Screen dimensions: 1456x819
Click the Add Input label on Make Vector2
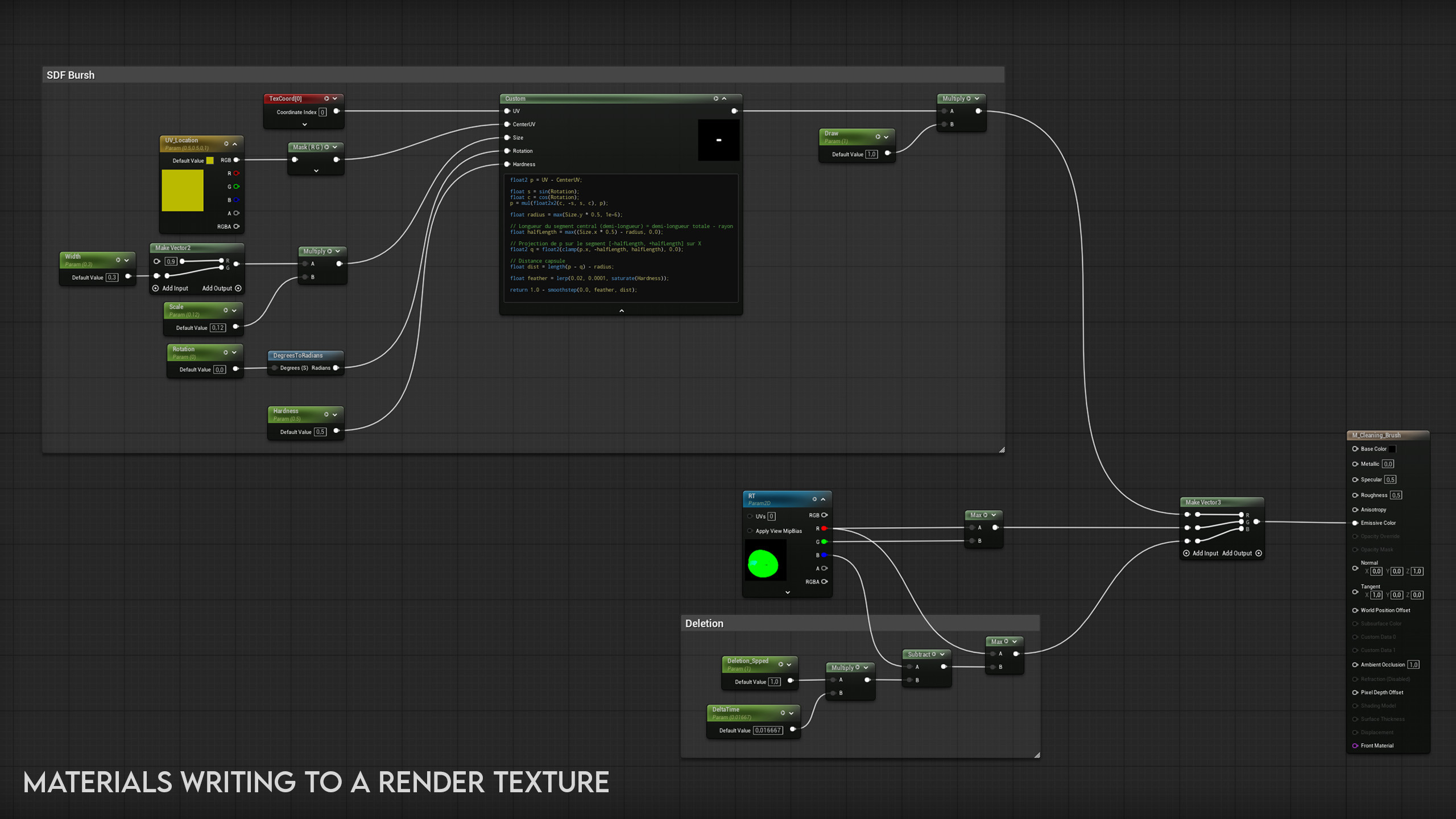175,288
